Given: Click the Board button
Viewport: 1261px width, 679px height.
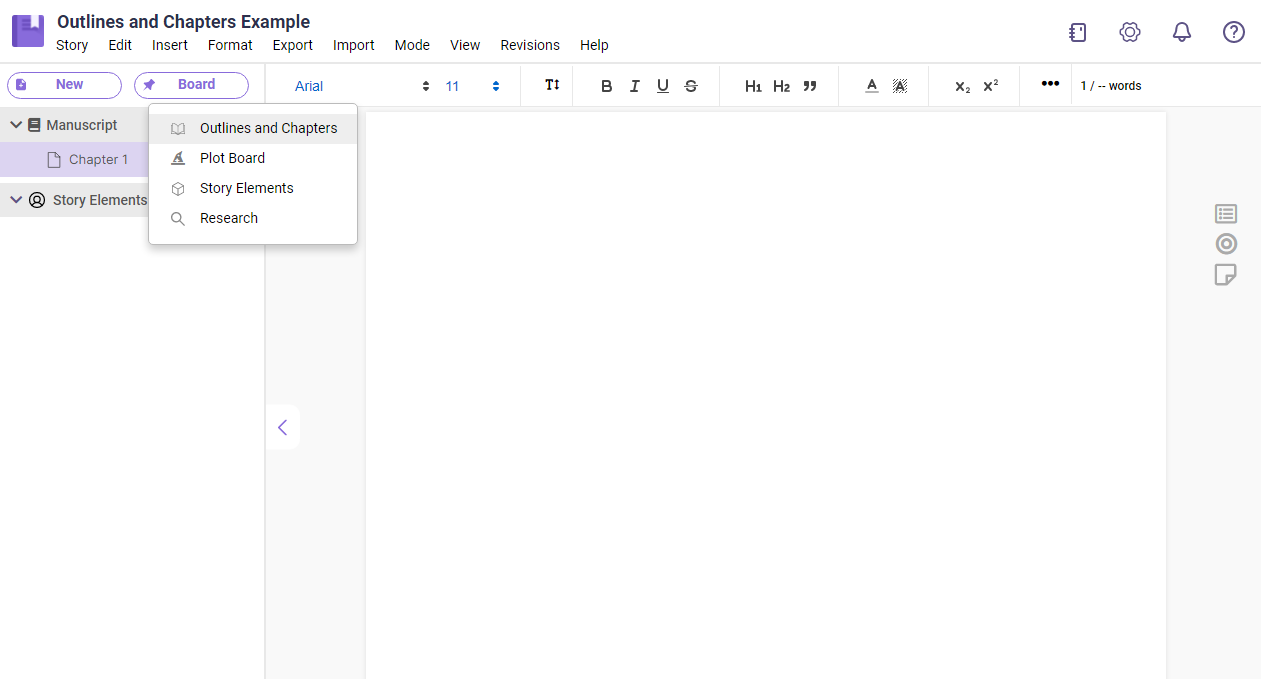Looking at the screenshot, I should pyautogui.click(x=191, y=85).
